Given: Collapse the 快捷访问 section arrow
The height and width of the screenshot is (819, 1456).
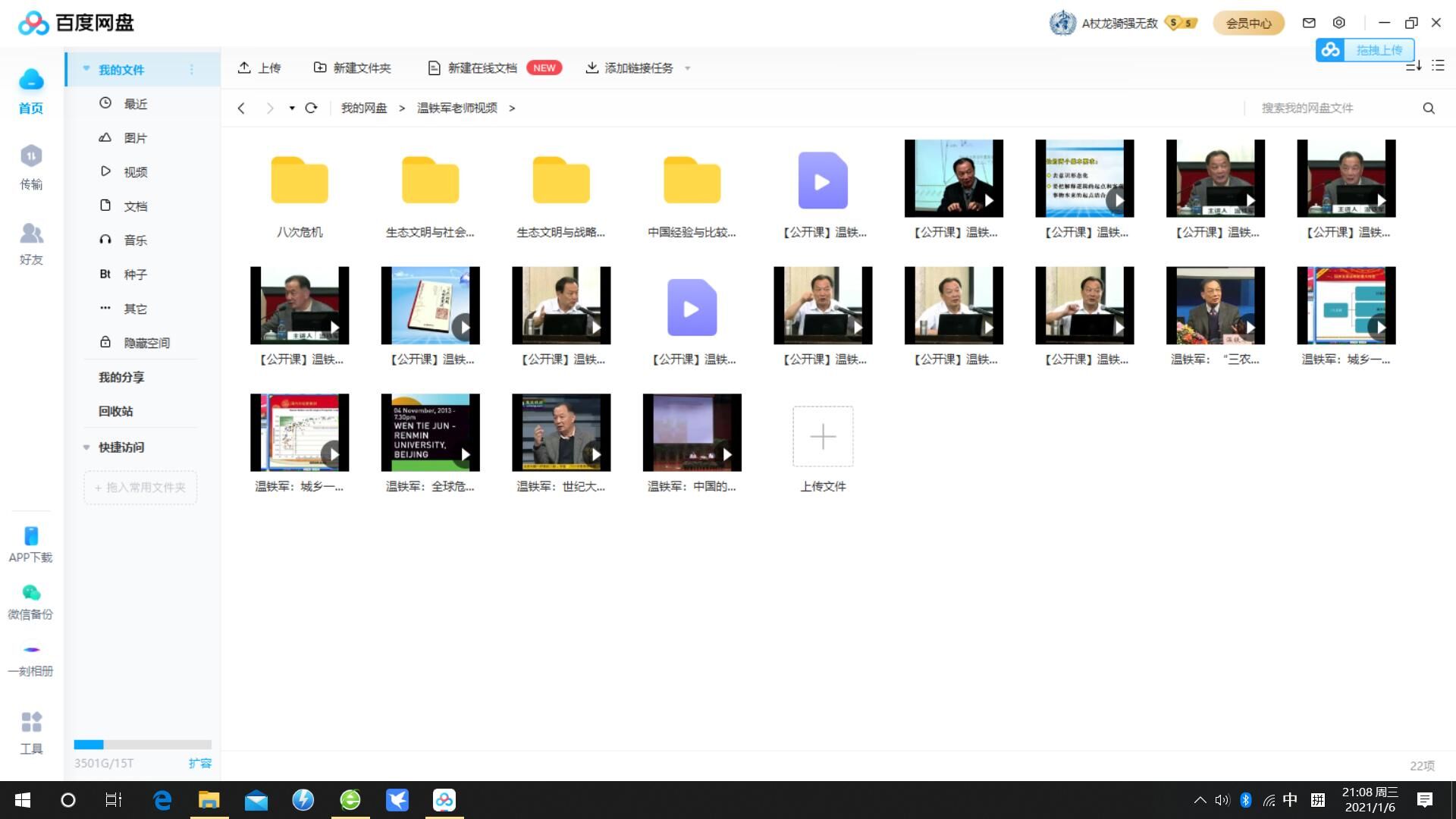Looking at the screenshot, I should point(86,447).
